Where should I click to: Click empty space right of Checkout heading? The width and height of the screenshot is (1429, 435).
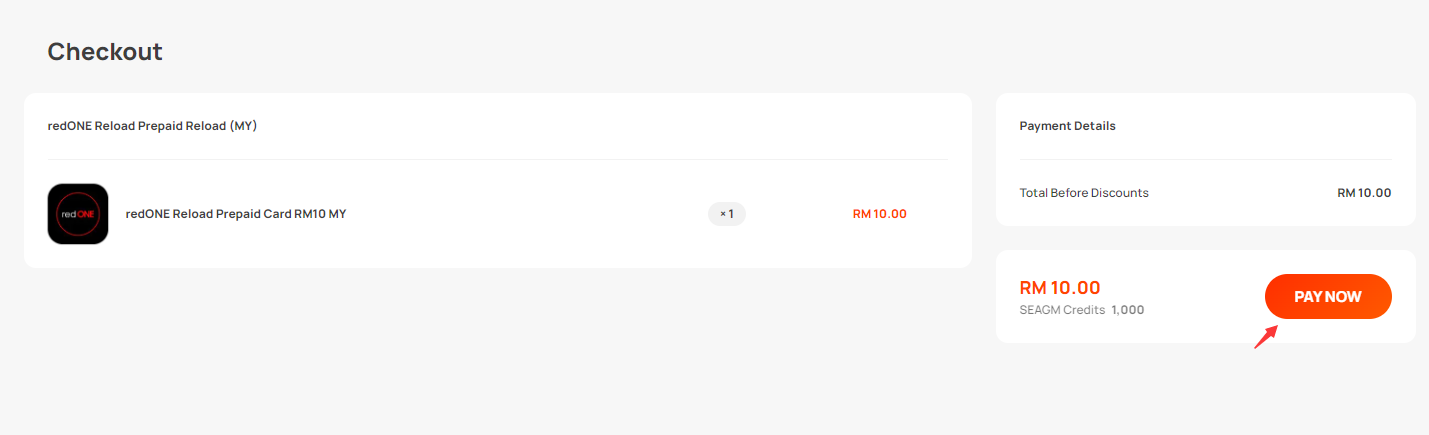(700, 52)
